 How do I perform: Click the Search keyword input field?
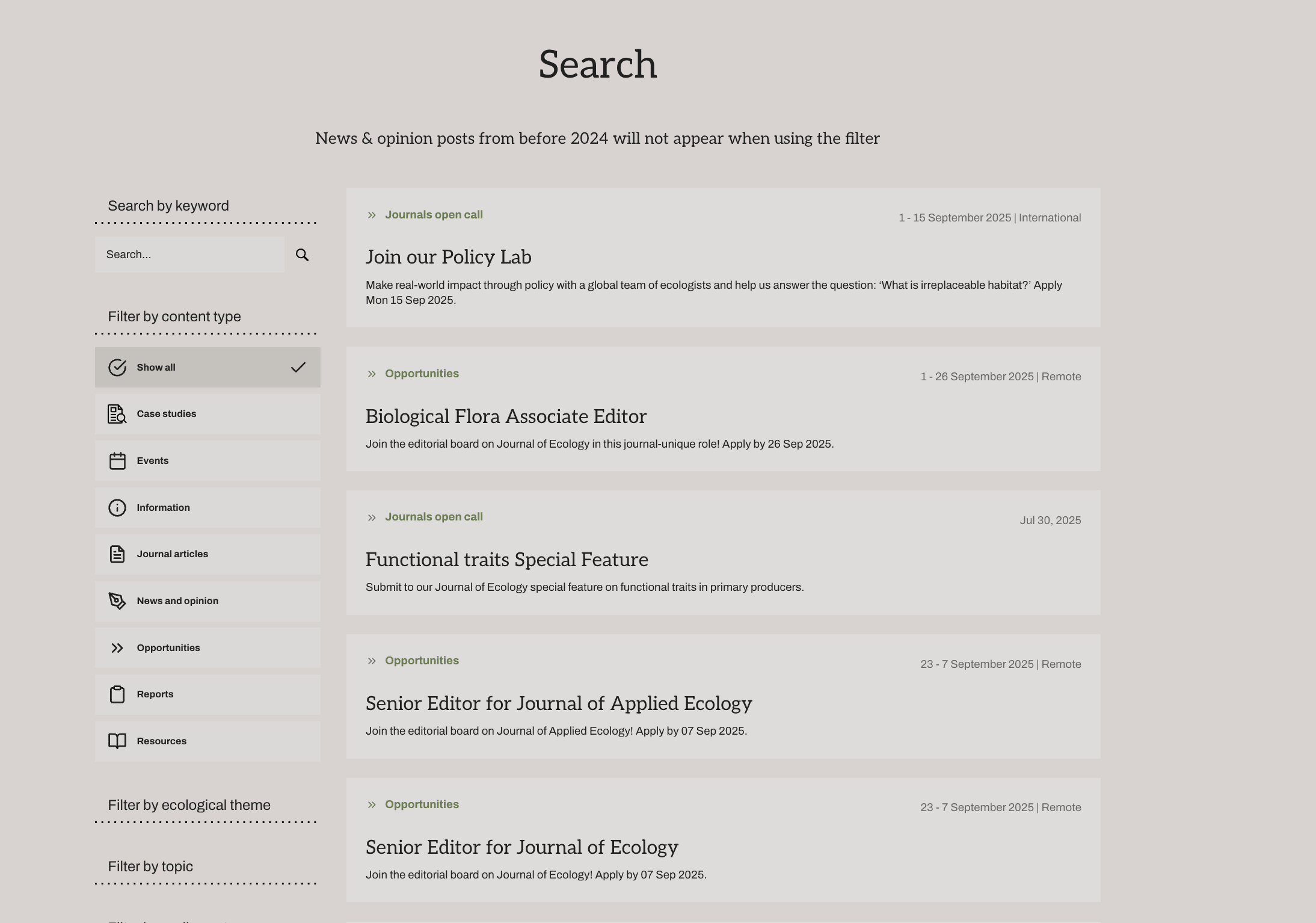click(x=189, y=255)
